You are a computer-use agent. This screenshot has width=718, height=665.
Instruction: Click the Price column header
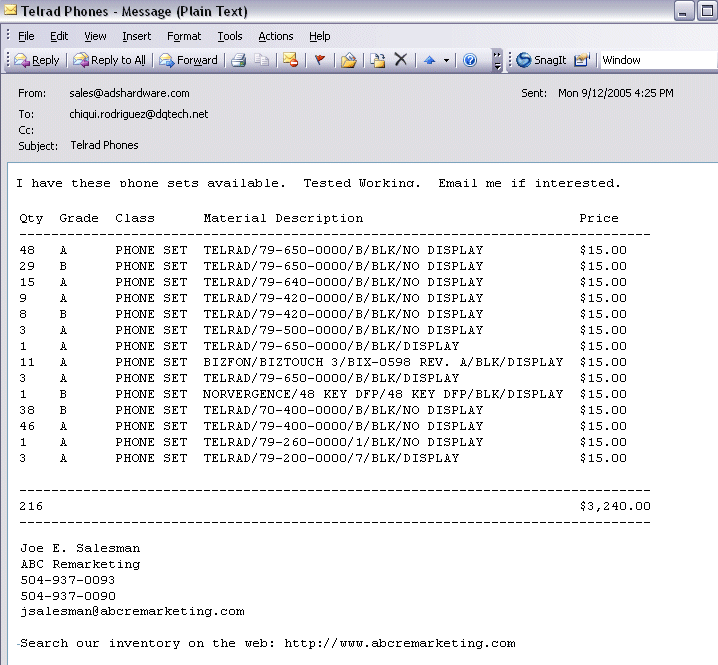click(x=599, y=218)
